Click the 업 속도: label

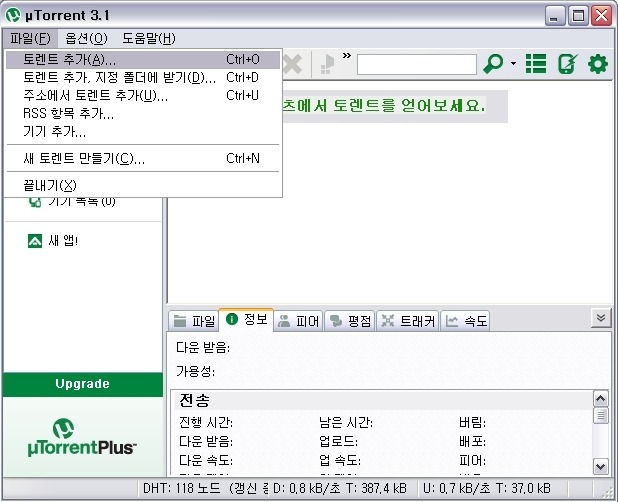coord(340,460)
